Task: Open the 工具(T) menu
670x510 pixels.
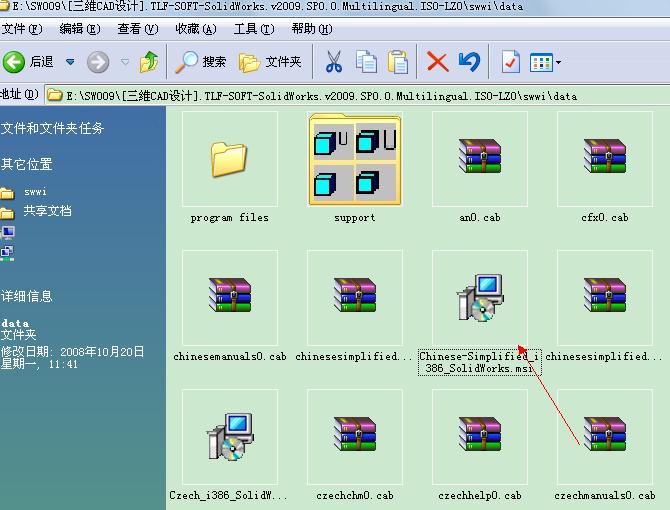Action: tap(254, 29)
